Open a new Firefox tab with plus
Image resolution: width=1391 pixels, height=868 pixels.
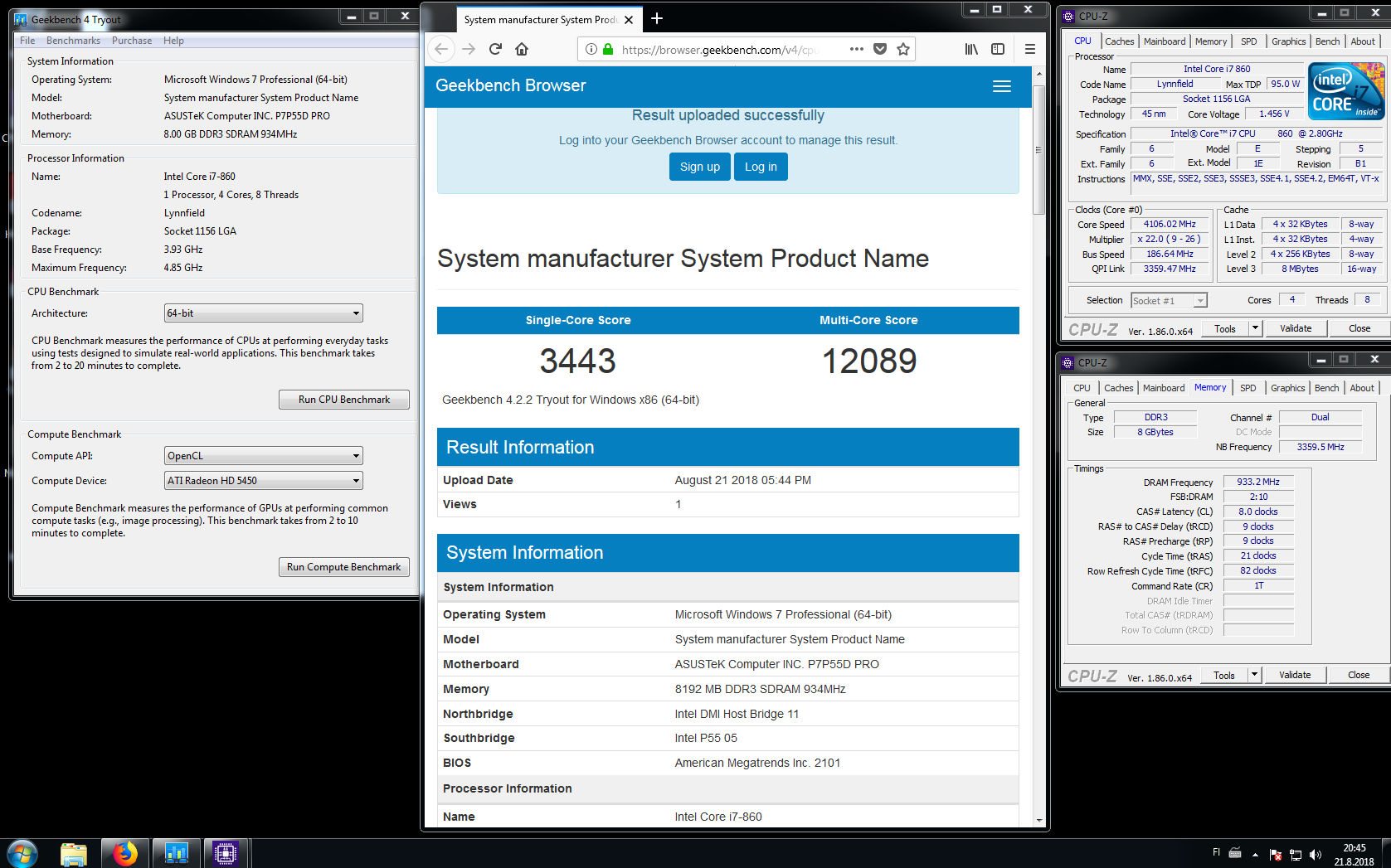[x=657, y=18]
